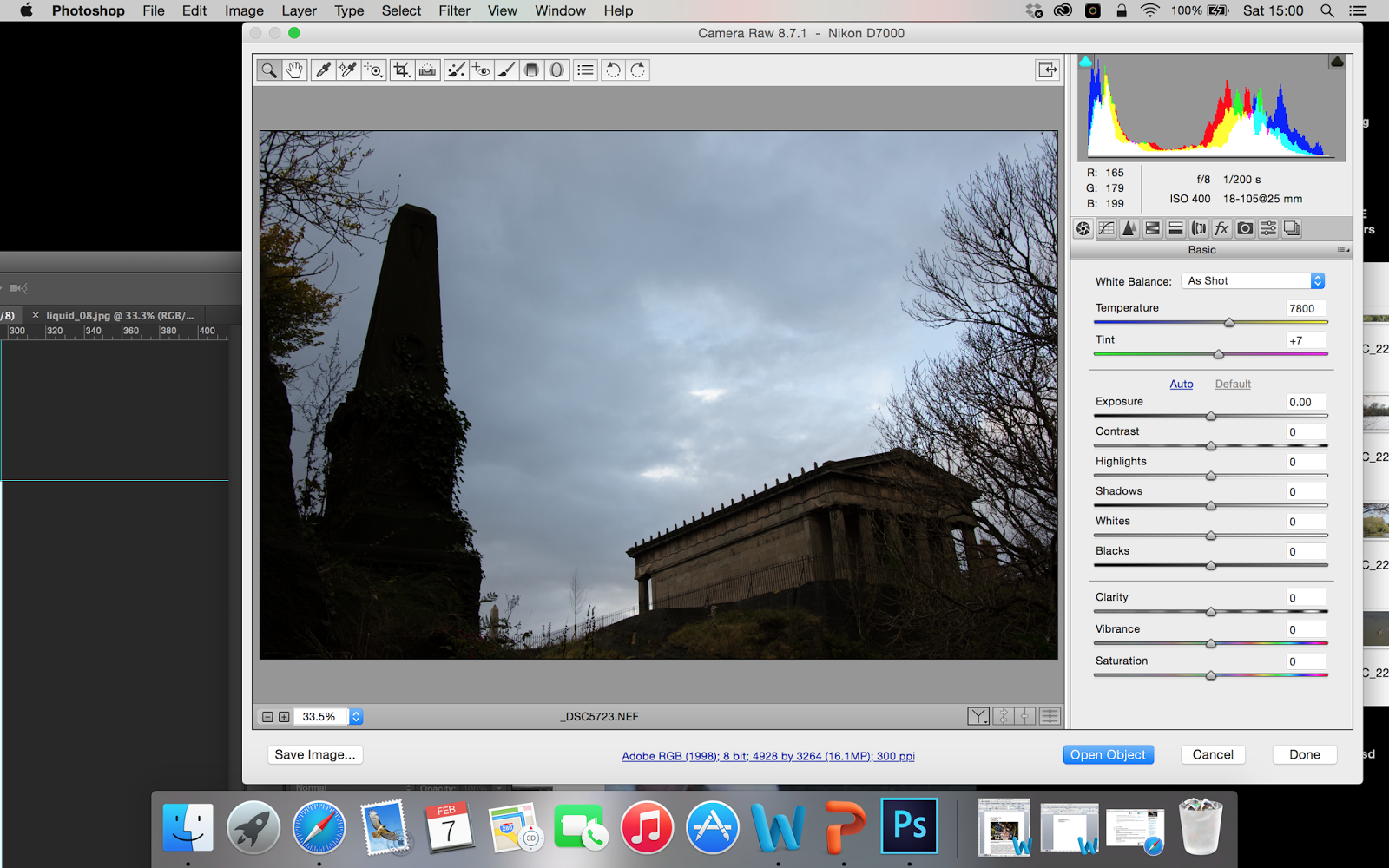Open the Filter menu
1389x868 pixels.
(x=454, y=10)
